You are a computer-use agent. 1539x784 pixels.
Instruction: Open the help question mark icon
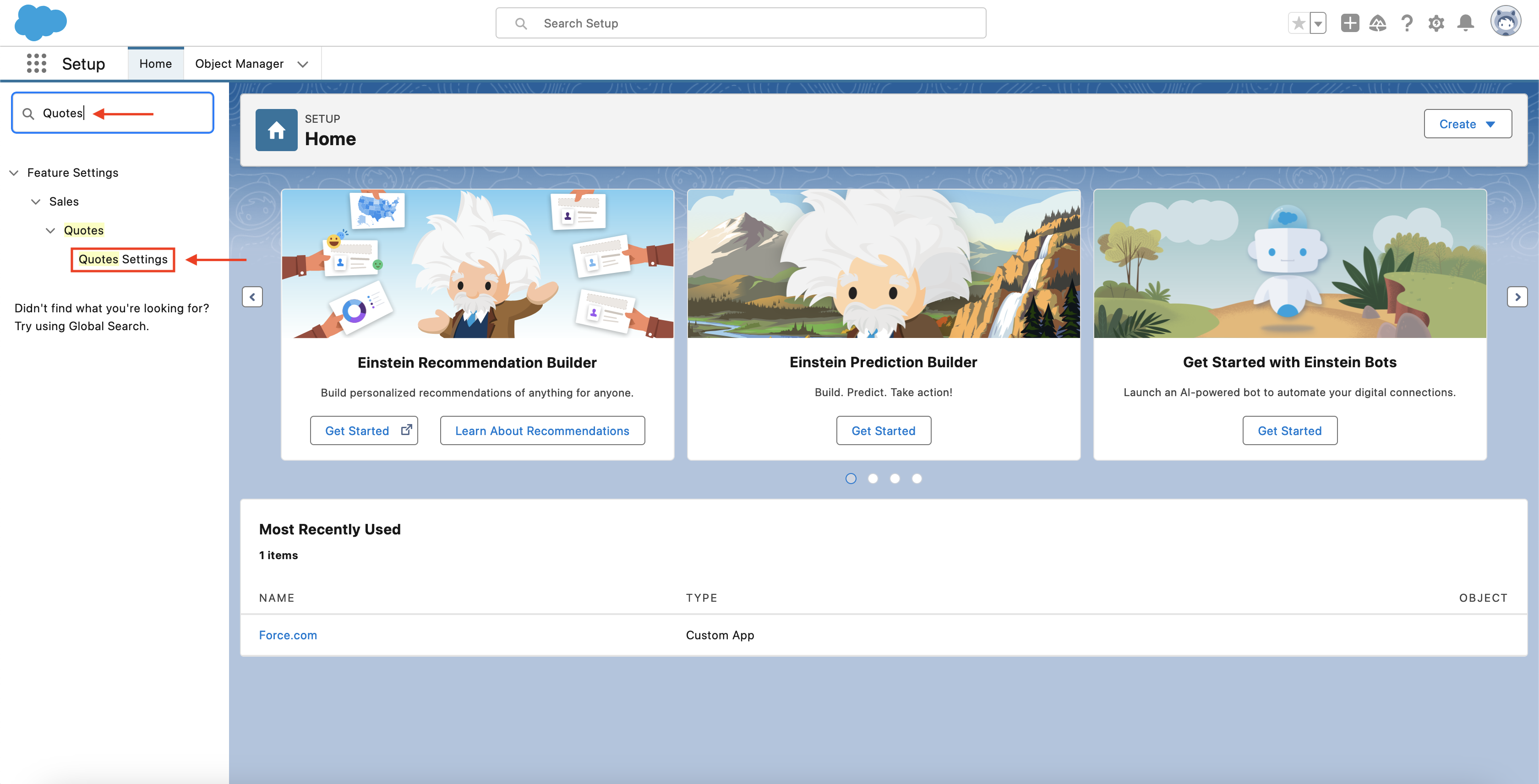tap(1407, 23)
